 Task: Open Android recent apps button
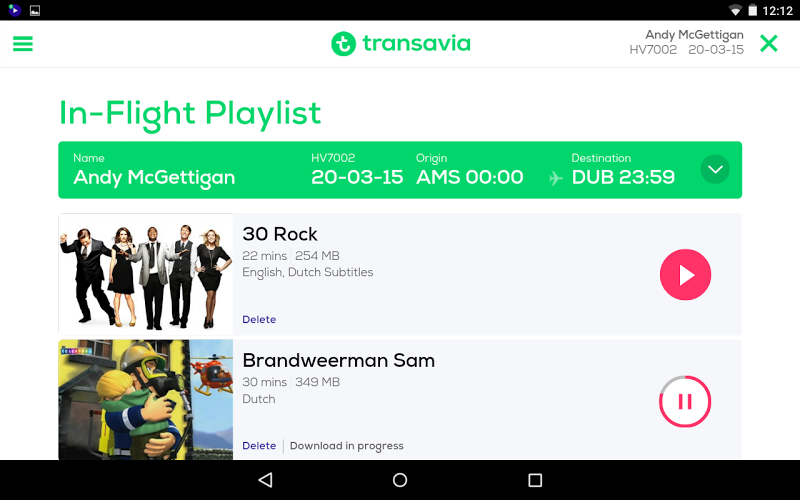(535, 480)
